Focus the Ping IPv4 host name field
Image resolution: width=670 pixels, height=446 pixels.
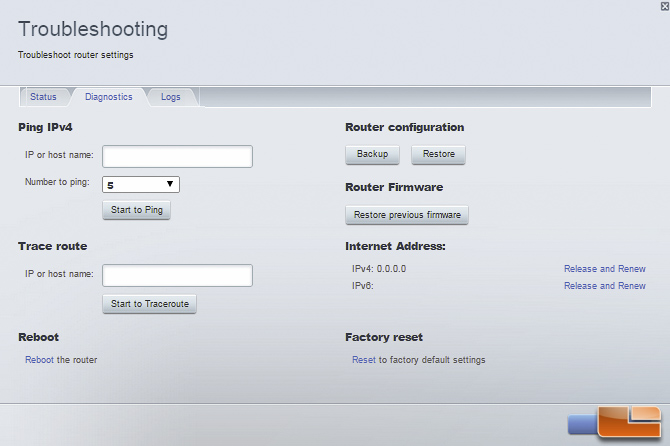point(177,156)
